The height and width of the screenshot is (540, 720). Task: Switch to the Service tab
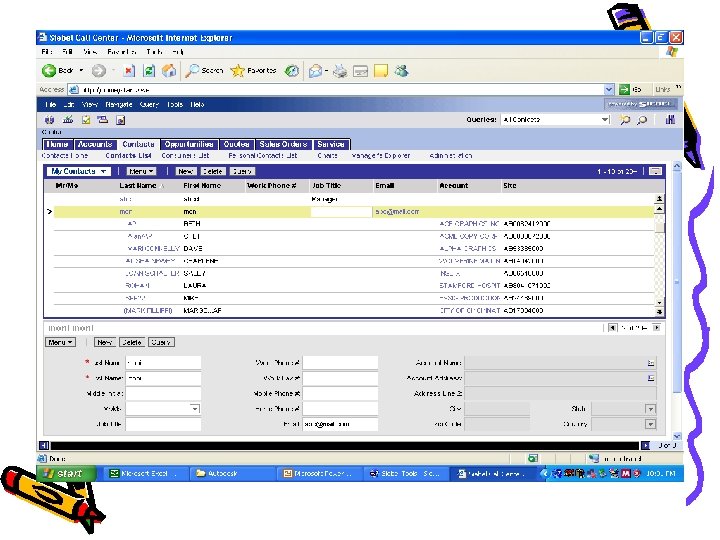(331, 144)
